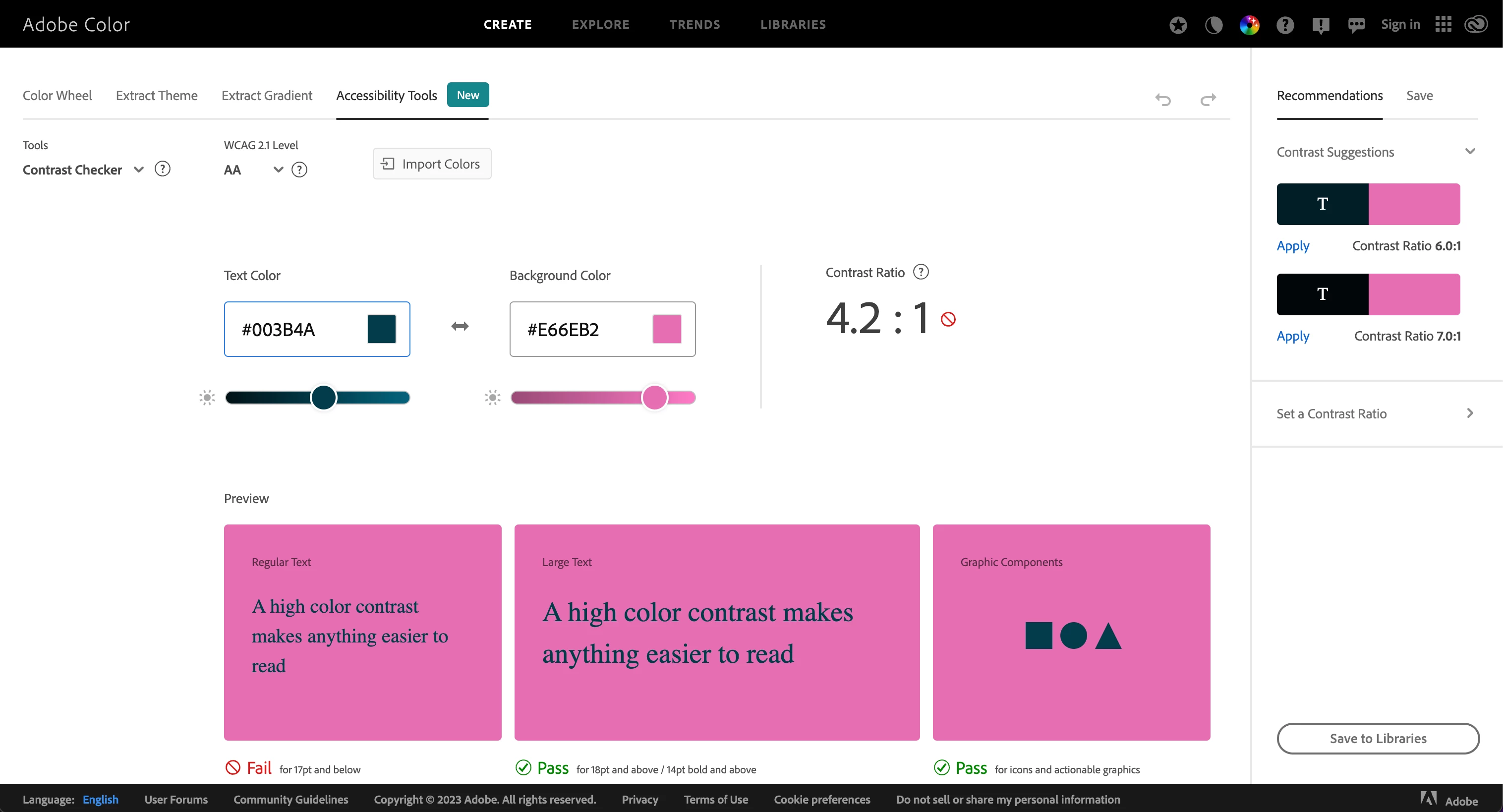Viewport: 1503px width, 812px height.
Task: Click the help question mark in top bar
Action: tap(1285, 25)
